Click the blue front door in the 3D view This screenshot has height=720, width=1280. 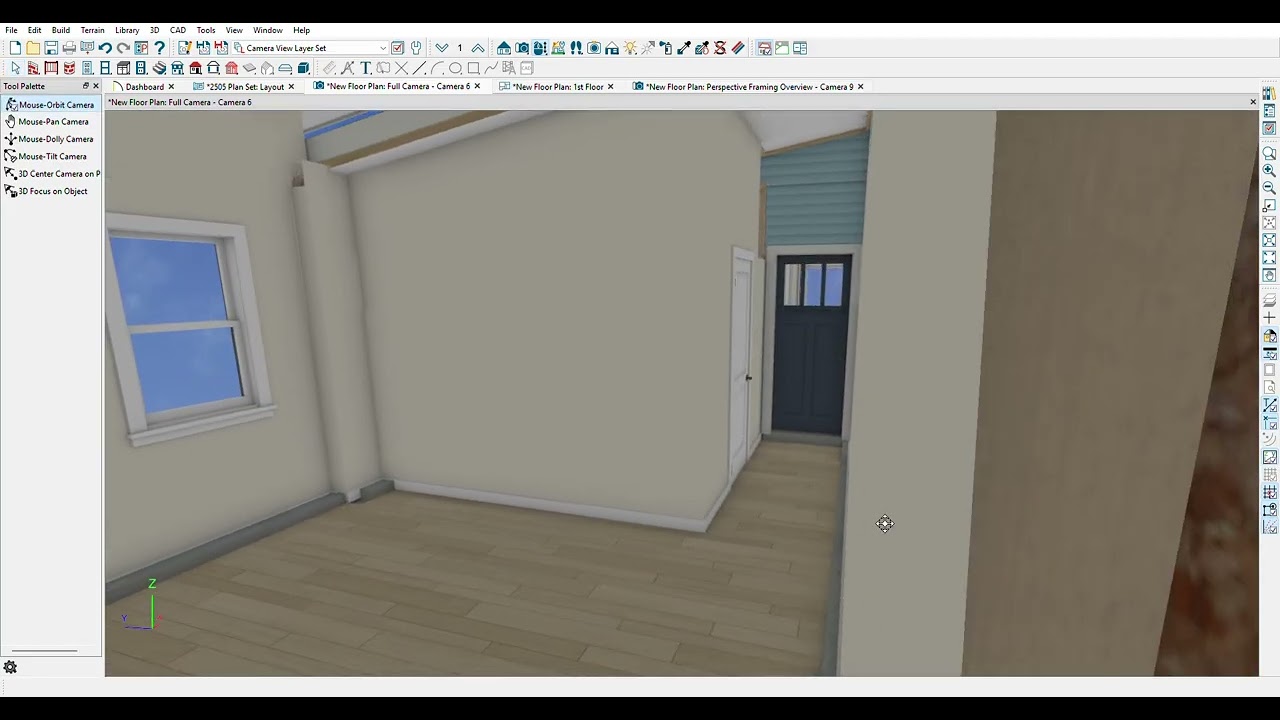pyautogui.click(x=812, y=345)
